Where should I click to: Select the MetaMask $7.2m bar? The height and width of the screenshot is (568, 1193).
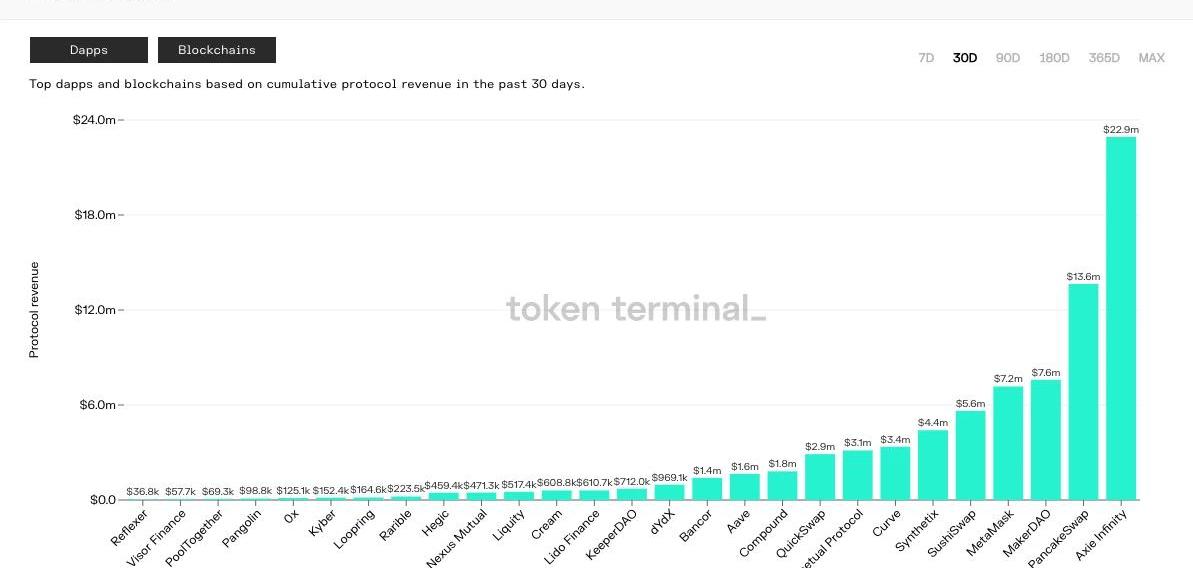tap(1008, 443)
